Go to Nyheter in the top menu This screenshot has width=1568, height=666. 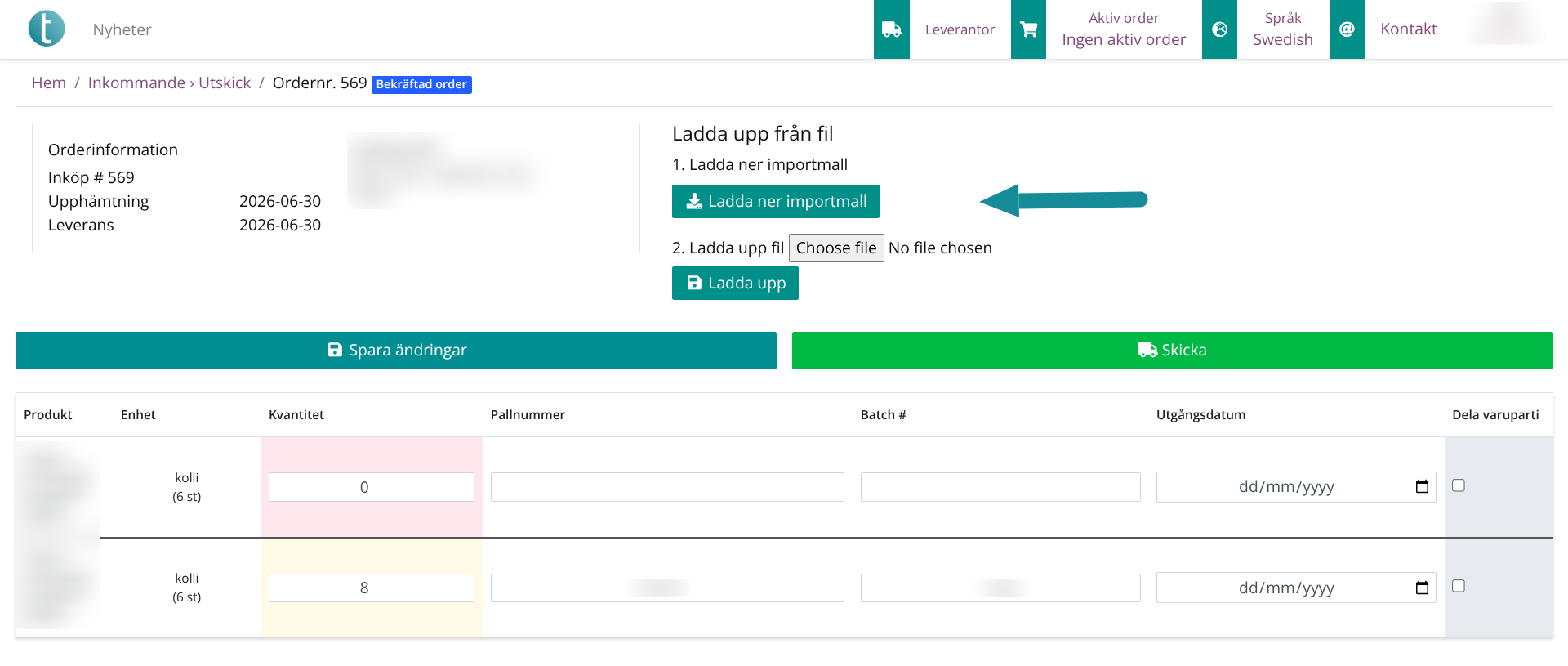(122, 29)
